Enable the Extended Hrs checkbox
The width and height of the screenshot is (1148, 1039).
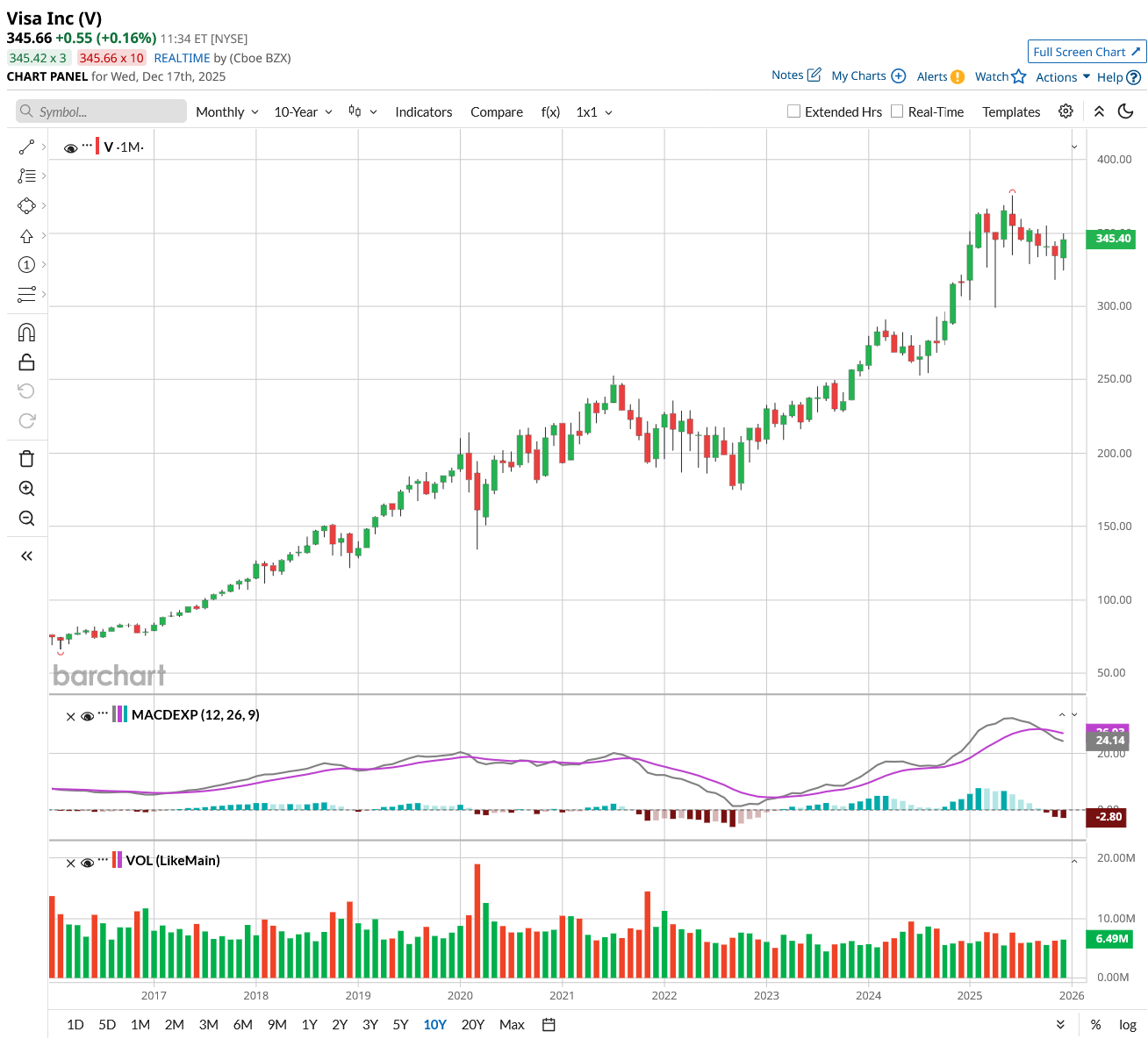[x=794, y=111]
